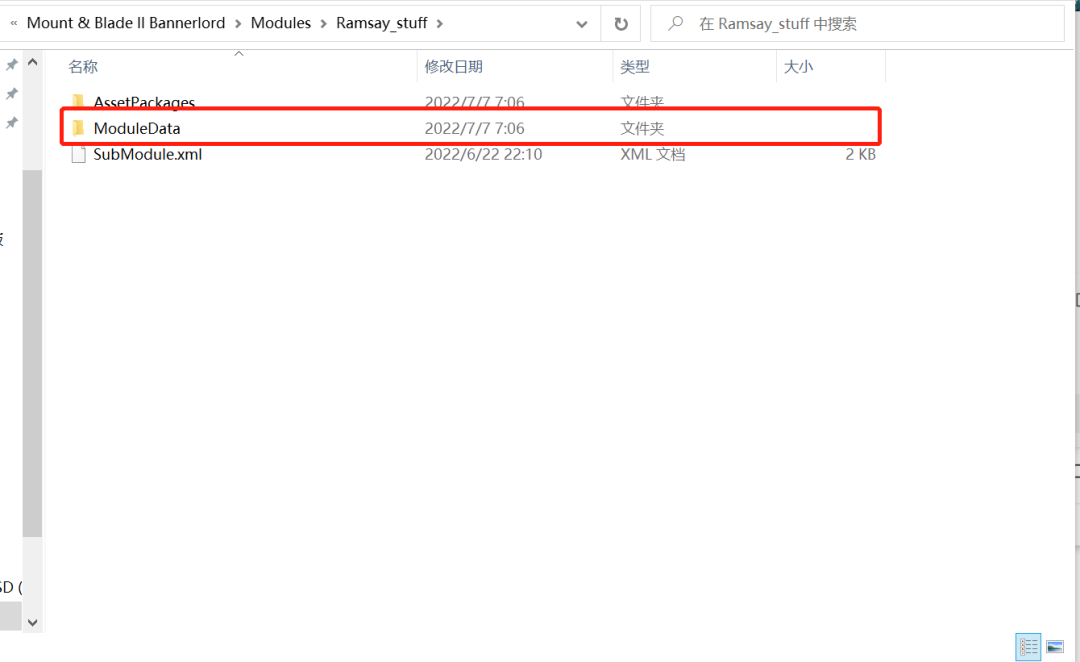Select the AssetPackages folder name
This screenshot has width=1080, height=662.
144,102
